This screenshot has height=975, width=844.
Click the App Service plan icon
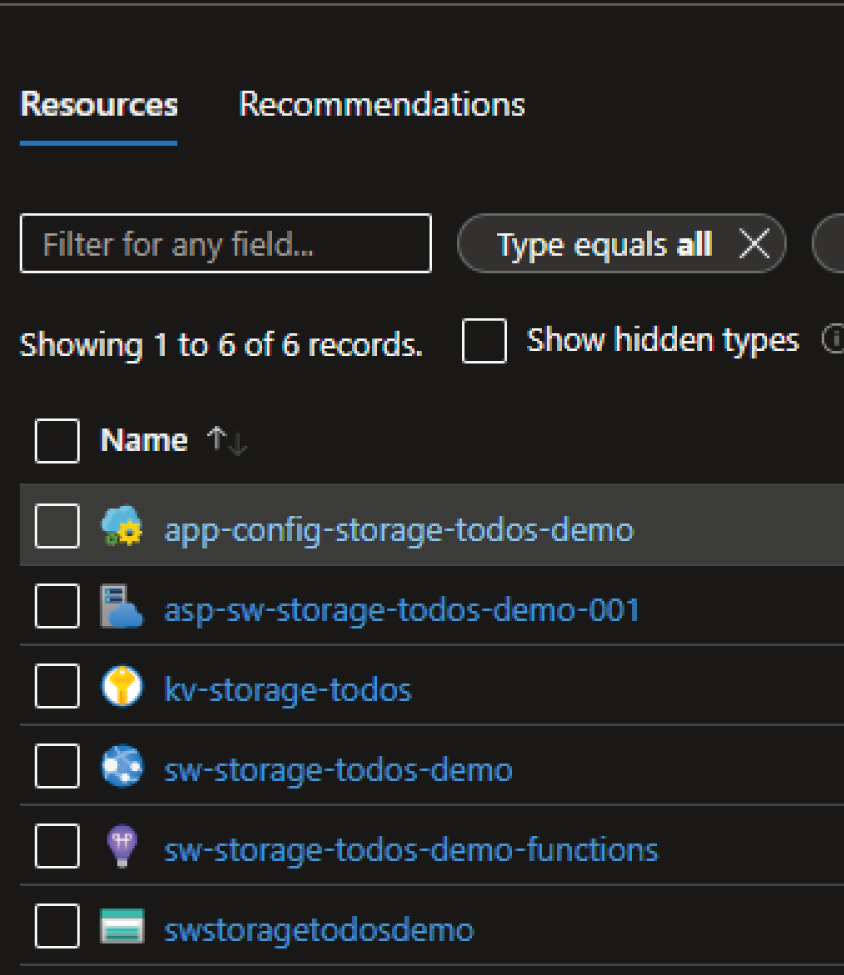(123, 607)
